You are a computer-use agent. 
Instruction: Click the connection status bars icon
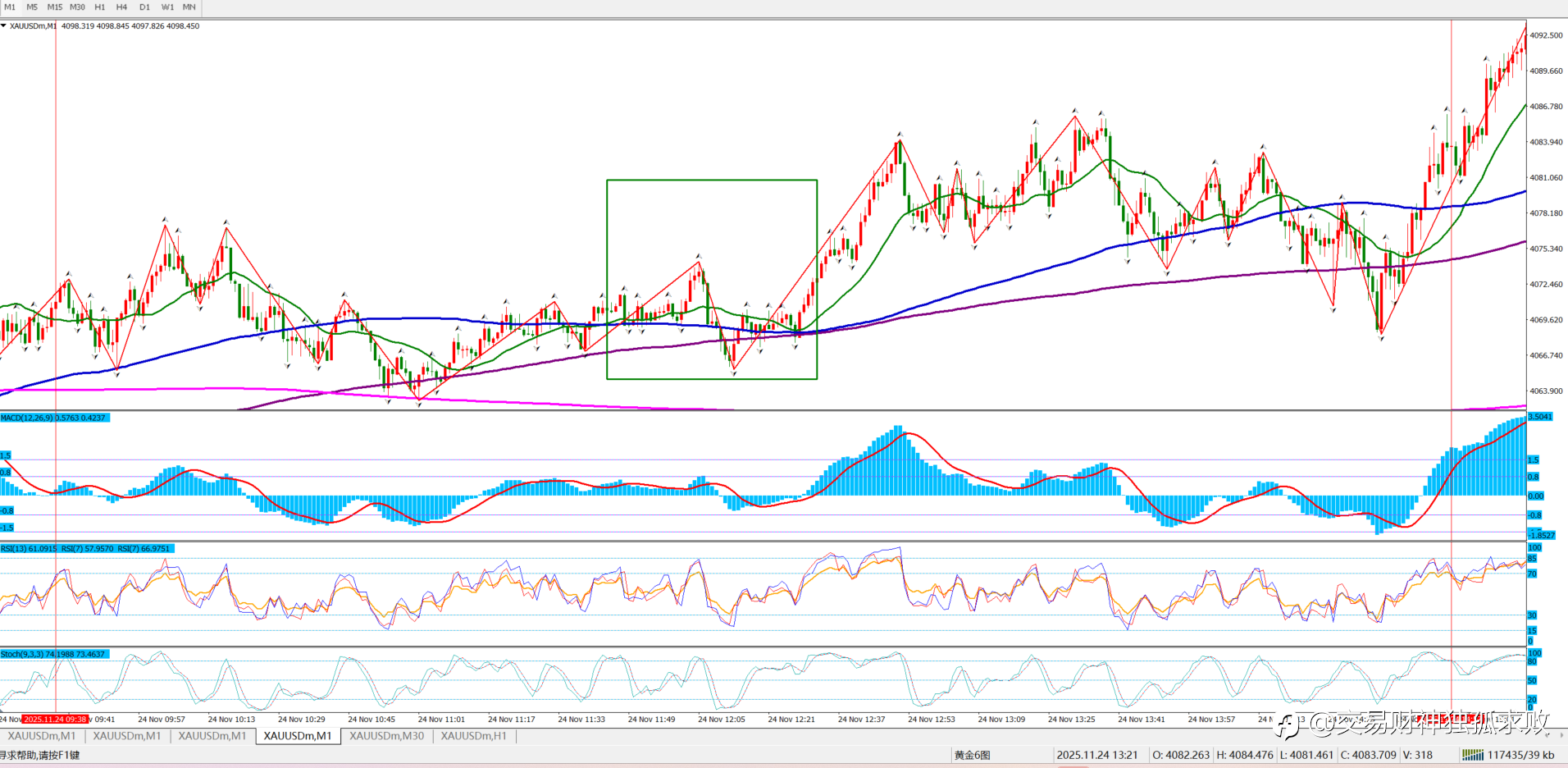click(x=1474, y=755)
